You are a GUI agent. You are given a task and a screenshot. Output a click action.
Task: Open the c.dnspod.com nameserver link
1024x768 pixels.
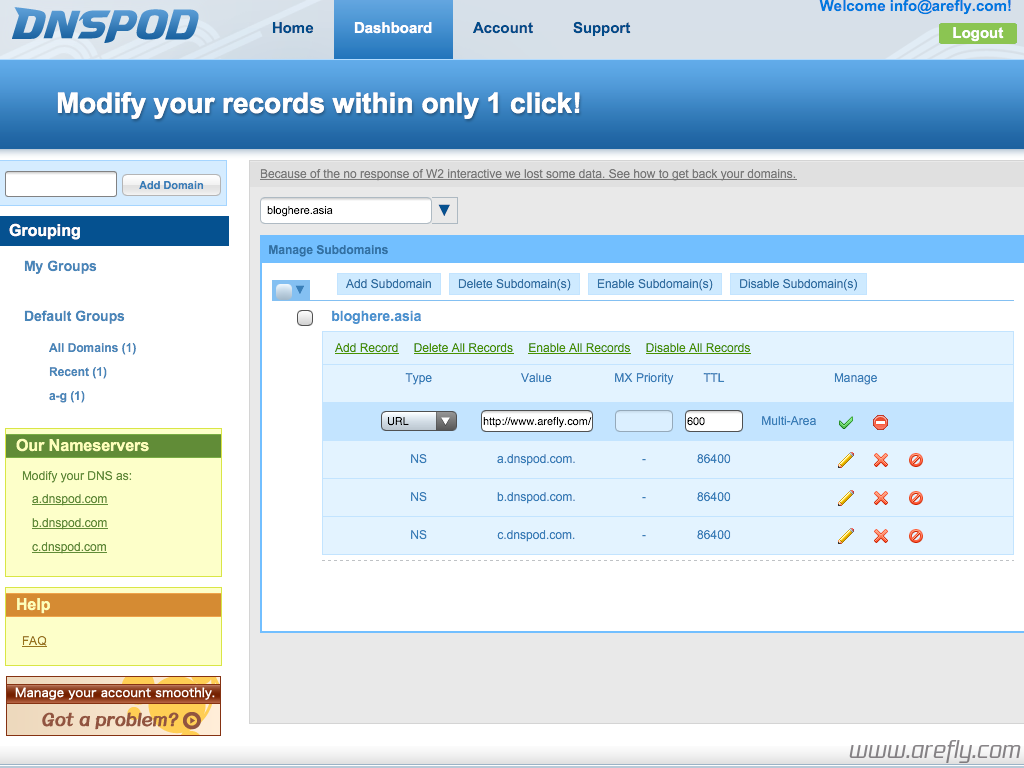pyautogui.click(x=69, y=547)
